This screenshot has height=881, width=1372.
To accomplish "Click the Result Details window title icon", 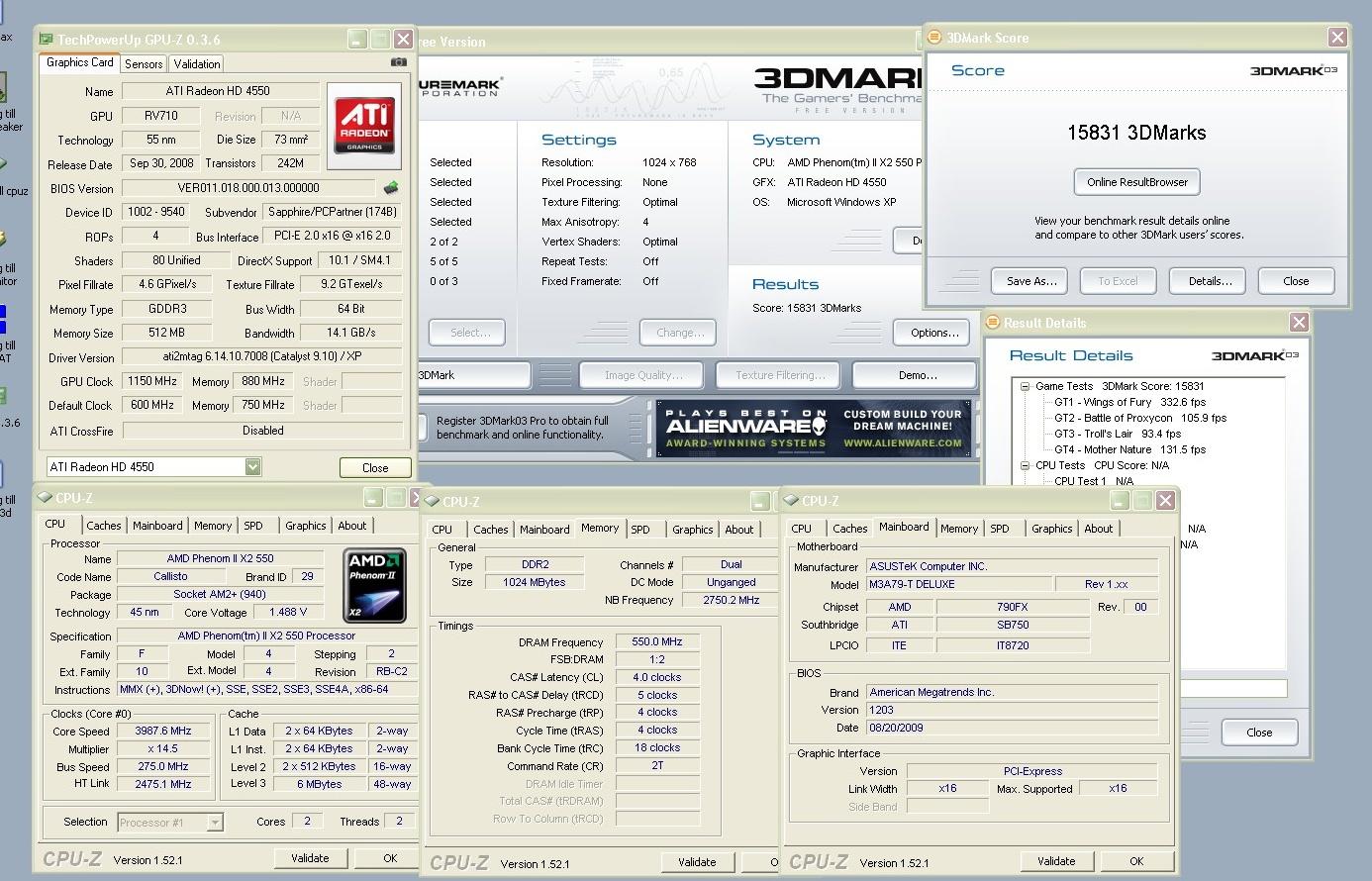I will (x=992, y=323).
